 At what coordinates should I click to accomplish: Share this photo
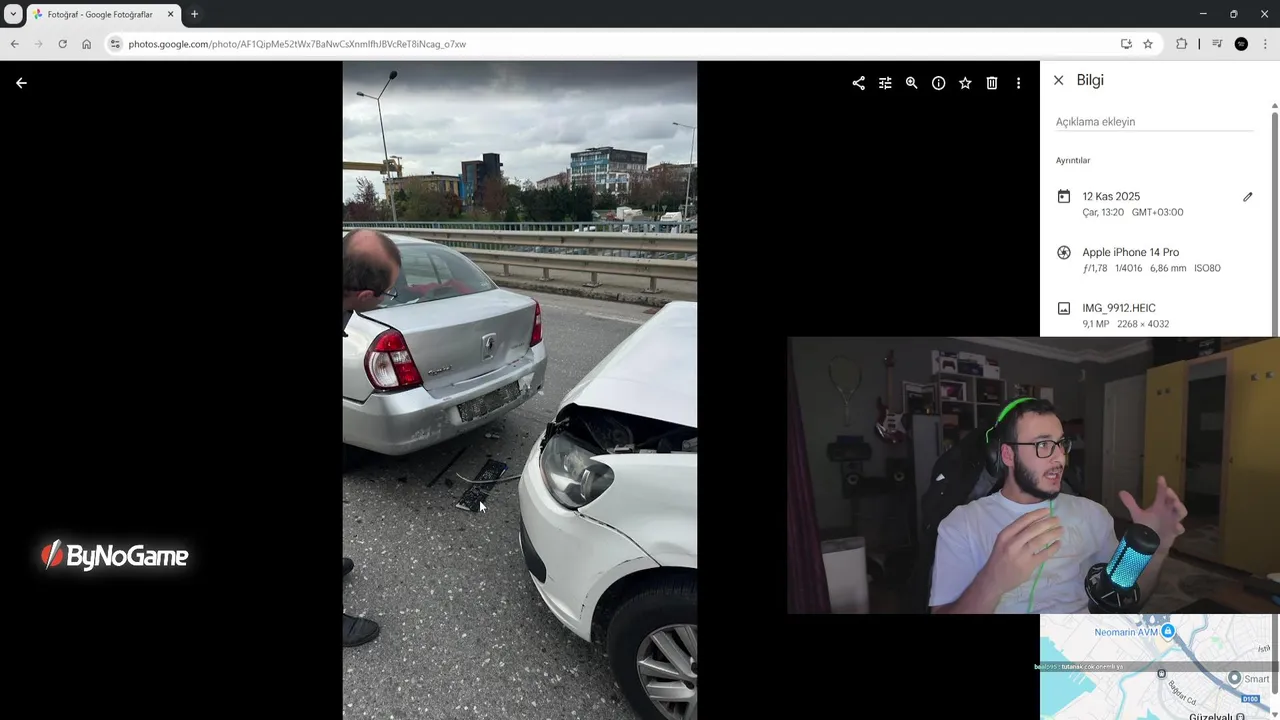(x=858, y=83)
